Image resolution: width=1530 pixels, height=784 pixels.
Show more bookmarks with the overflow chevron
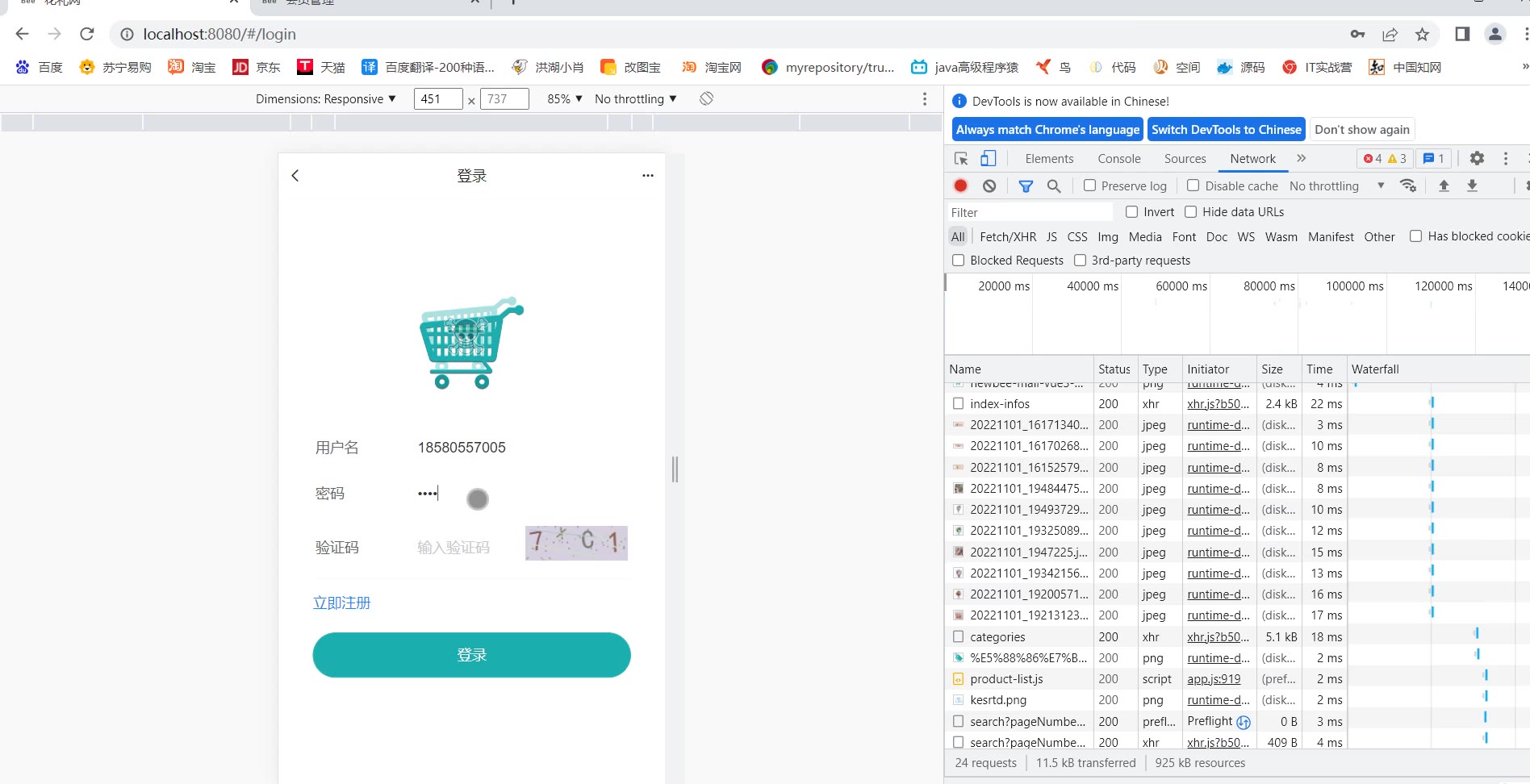[1524, 67]
